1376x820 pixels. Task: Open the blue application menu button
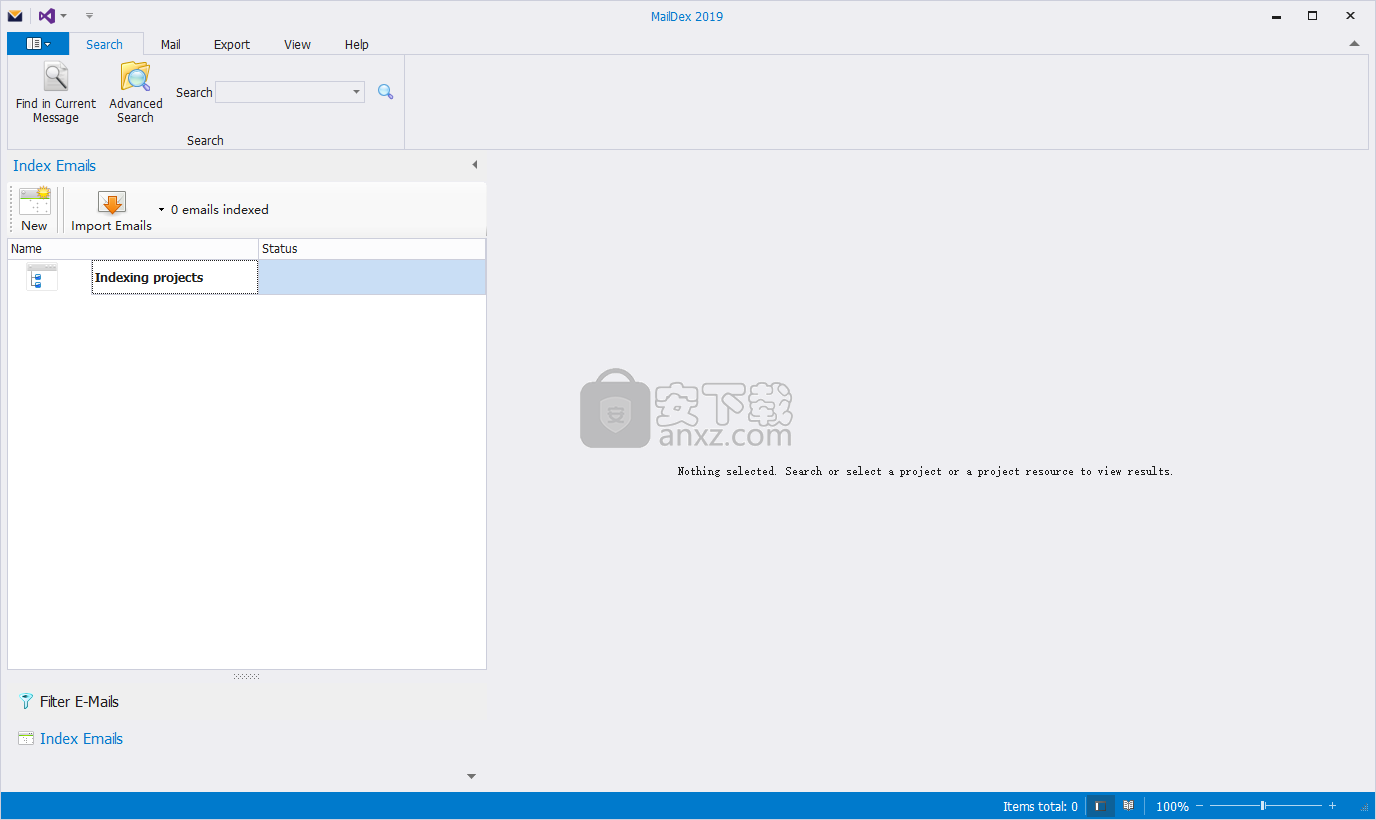point(38,44)
